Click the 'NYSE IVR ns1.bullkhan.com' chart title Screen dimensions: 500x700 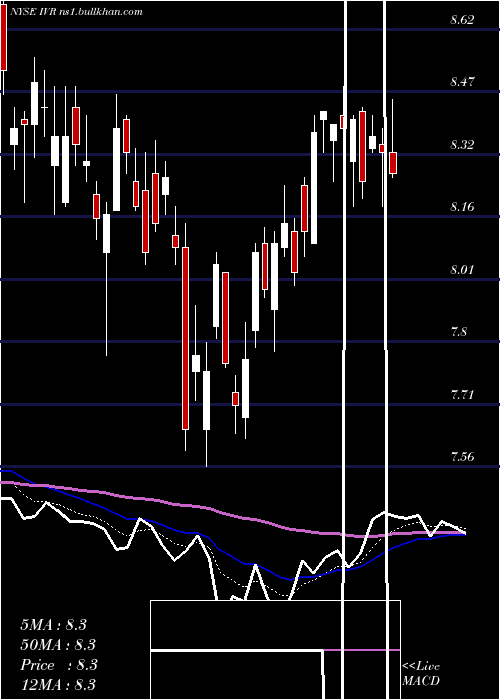click(78, 12)
